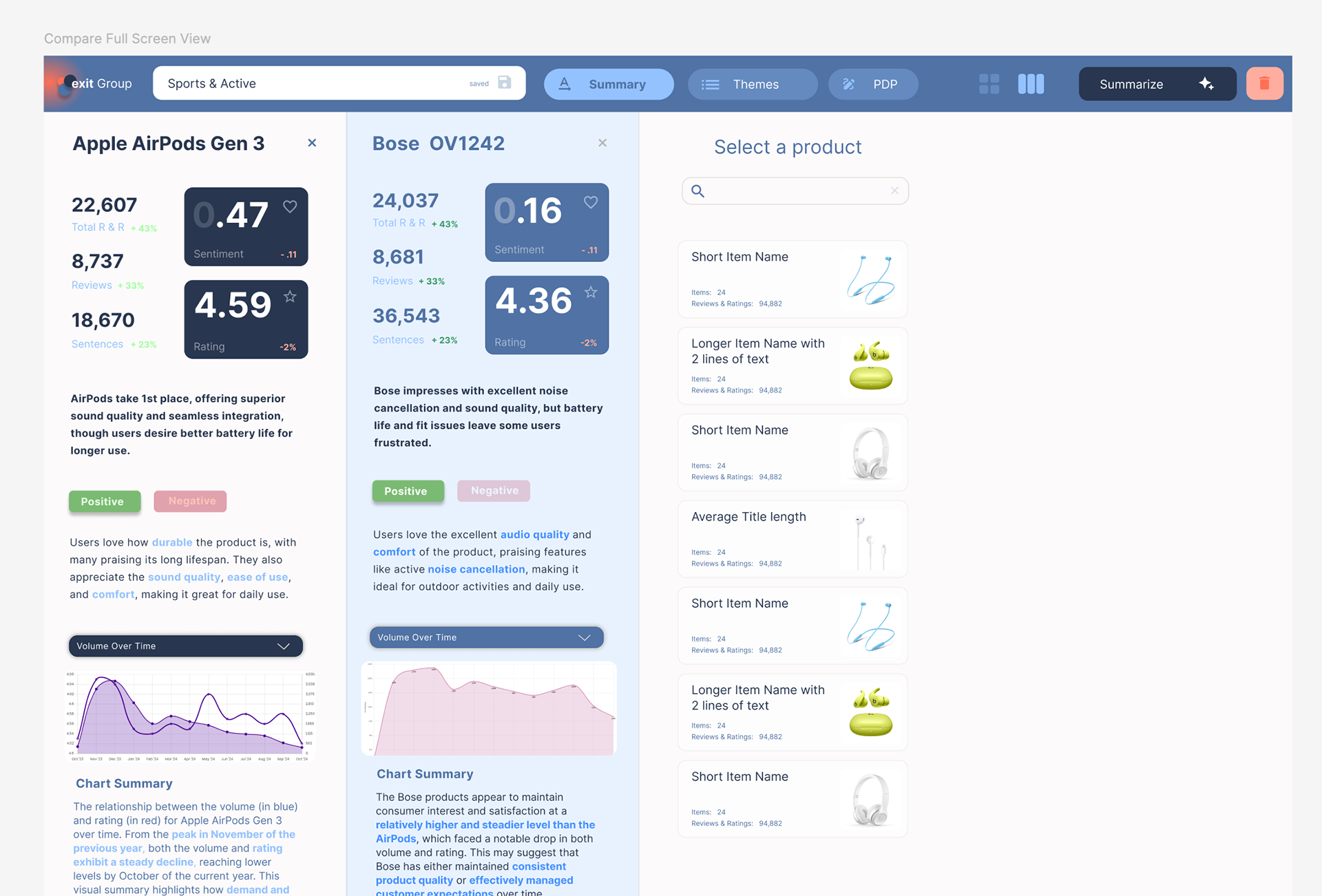Toggle Positive for Bose OV1242

[x=408, y=491]
